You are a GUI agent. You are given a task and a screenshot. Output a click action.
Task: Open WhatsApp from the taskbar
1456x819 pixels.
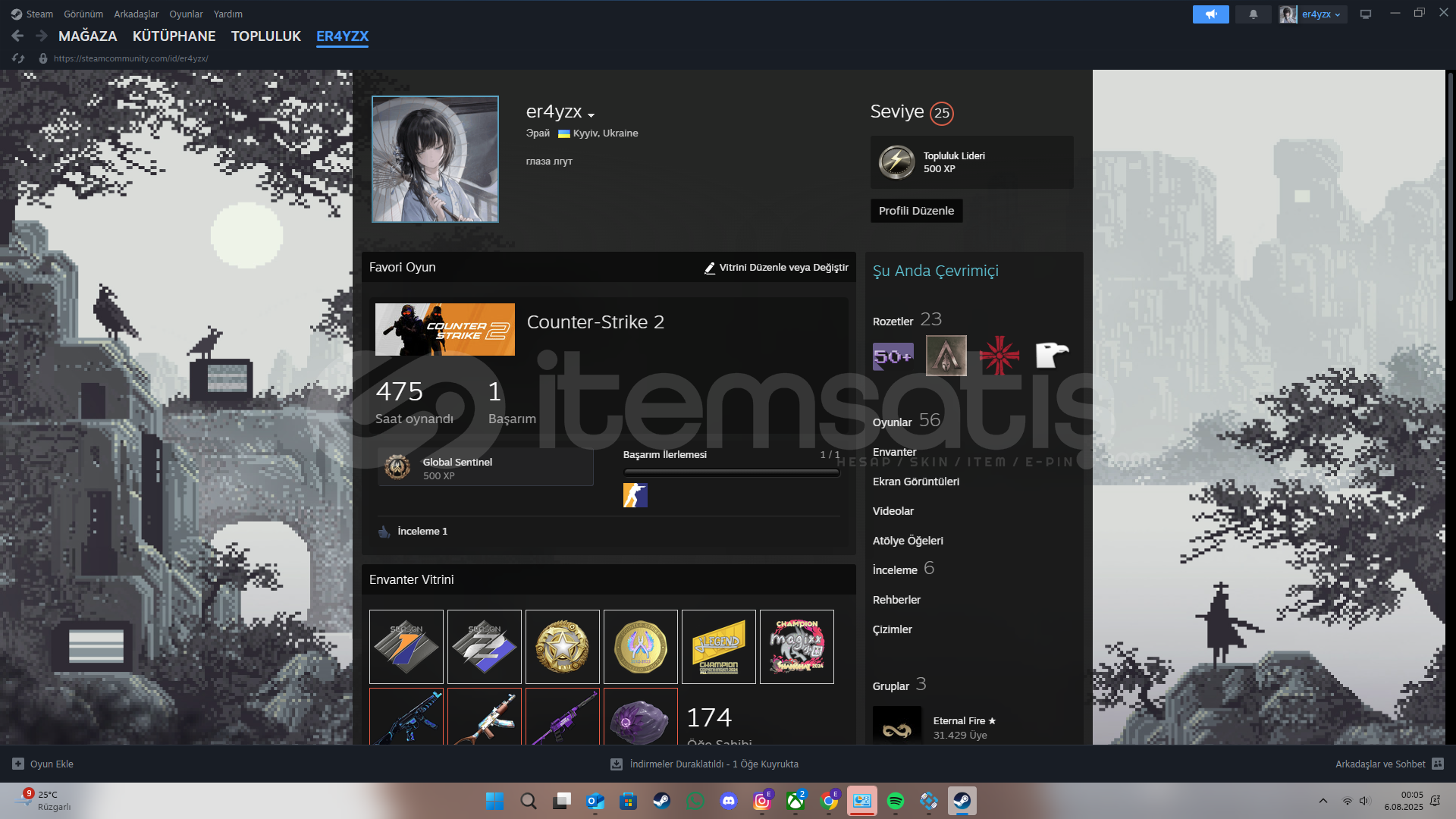click(695, 801)
